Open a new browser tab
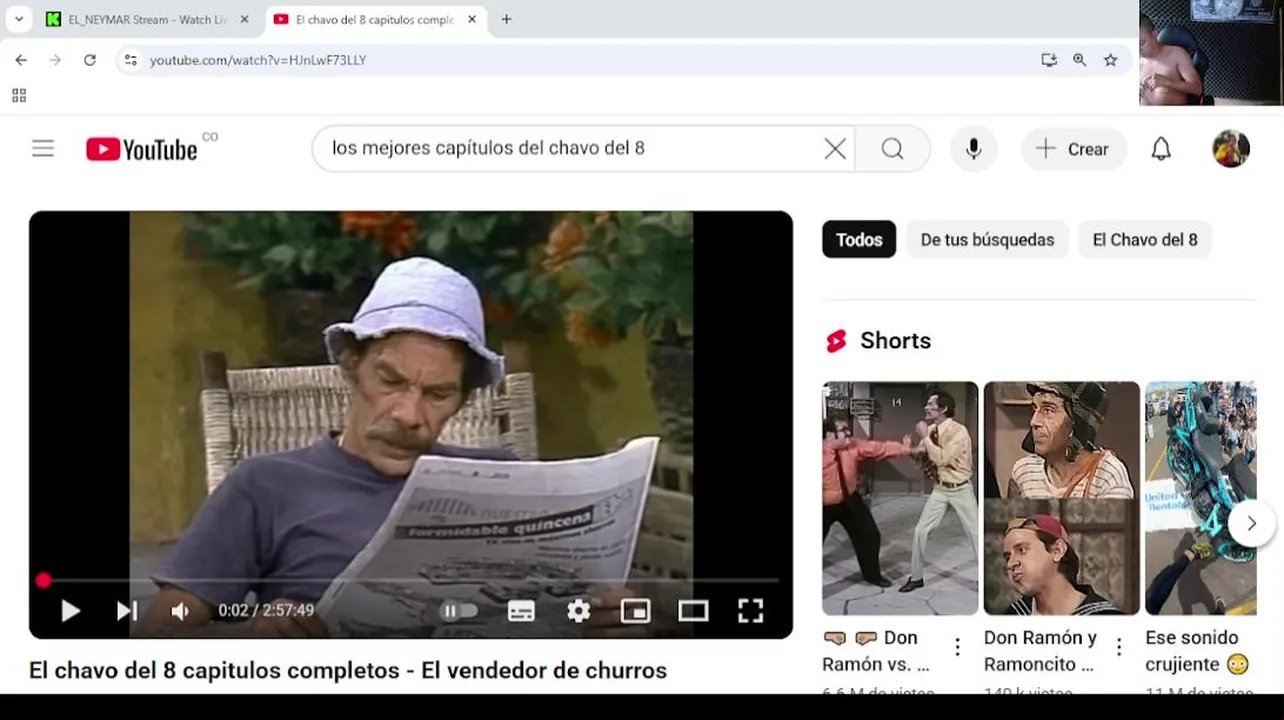1284x720 pixels. [x=506, y=19]
